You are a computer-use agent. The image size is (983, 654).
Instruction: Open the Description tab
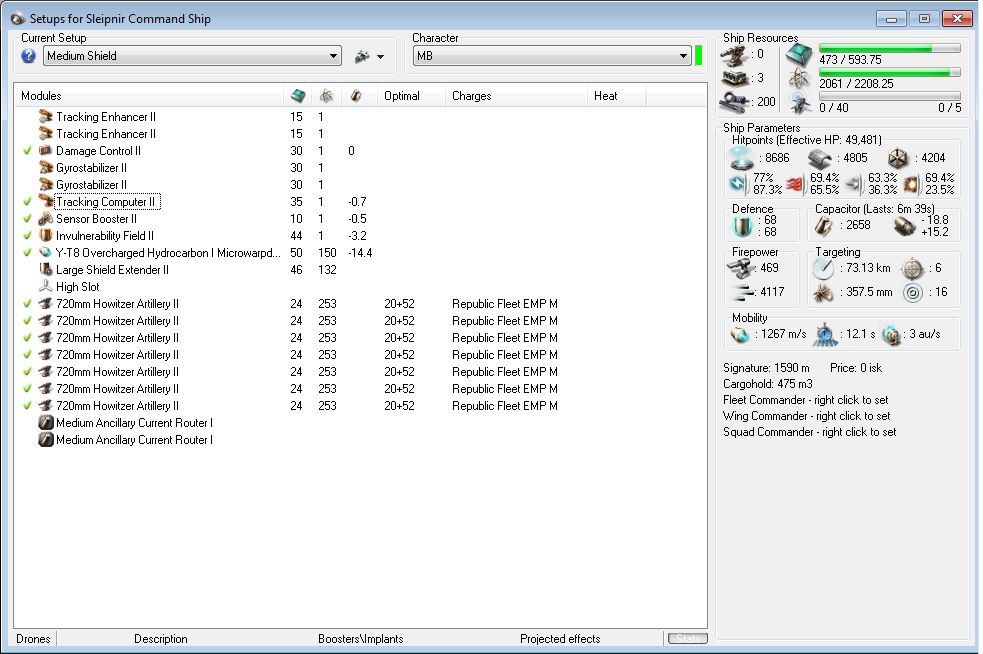[160, 638]
